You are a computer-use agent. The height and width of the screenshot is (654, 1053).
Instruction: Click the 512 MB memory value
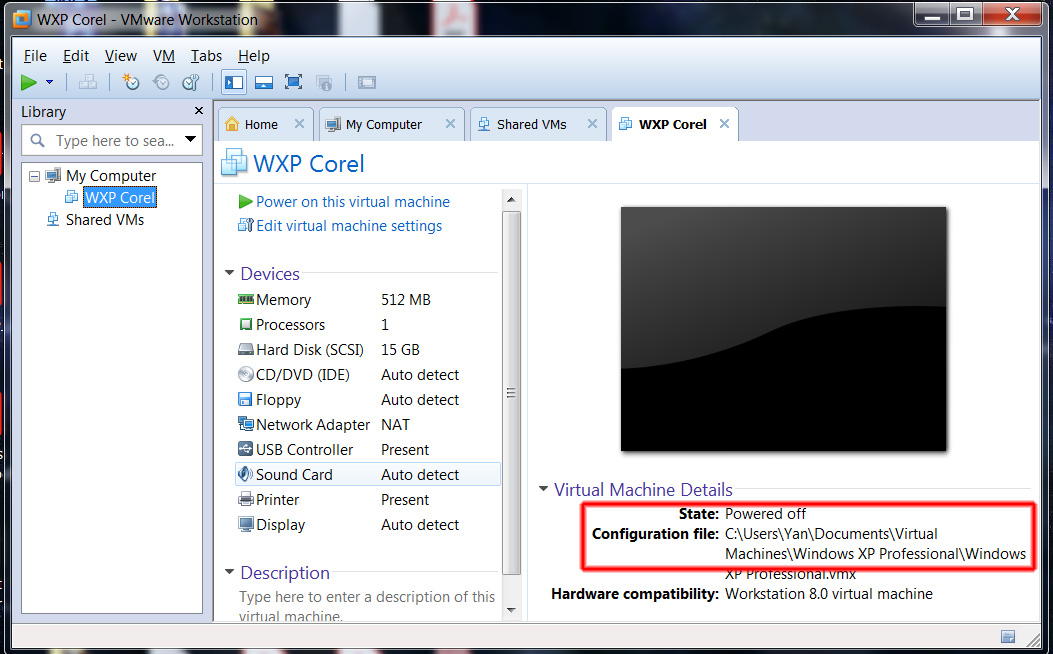[406, 299]
